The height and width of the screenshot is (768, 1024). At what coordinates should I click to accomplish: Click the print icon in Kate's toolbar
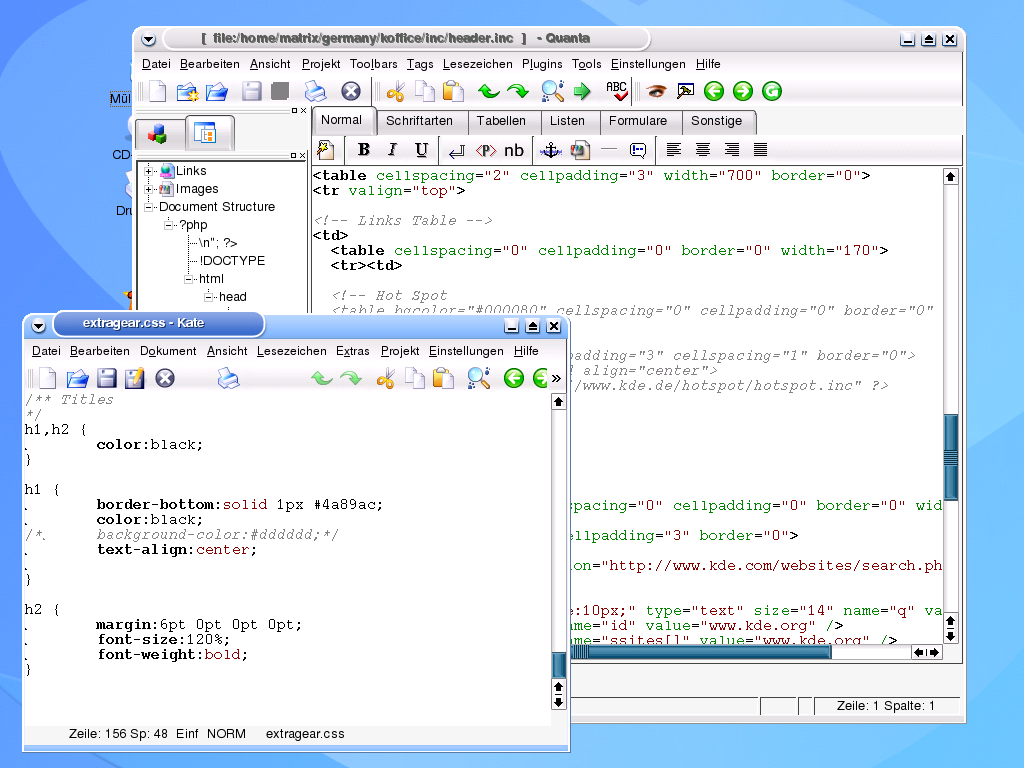point(228,378)
